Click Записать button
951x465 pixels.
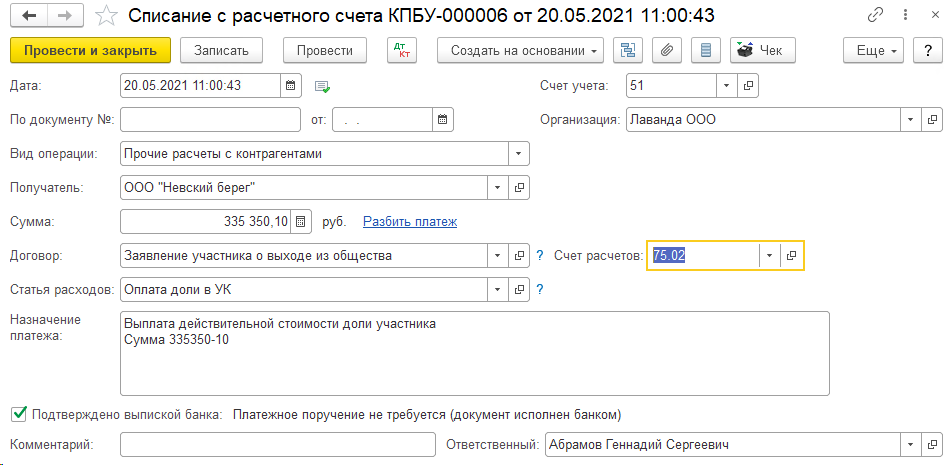[x=221, y=50]
